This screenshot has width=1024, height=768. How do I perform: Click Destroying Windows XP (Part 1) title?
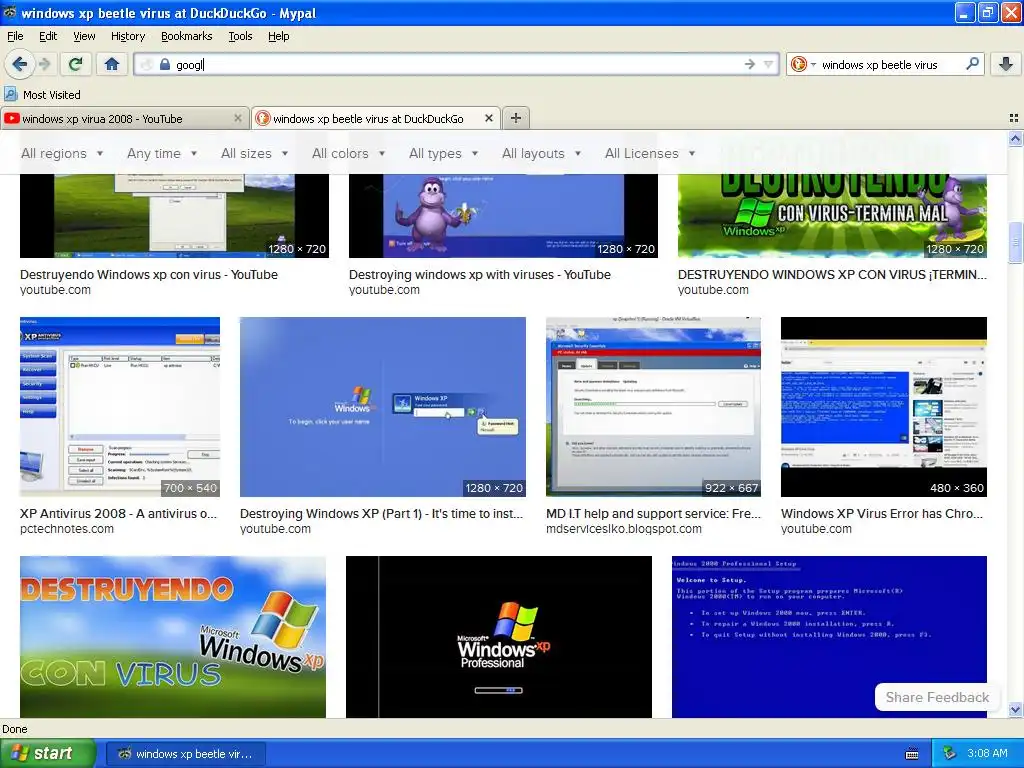[381, 513]
